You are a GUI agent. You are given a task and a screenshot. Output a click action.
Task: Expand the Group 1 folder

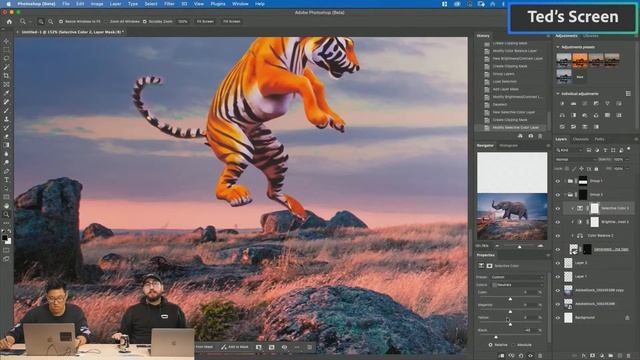click(565, 181)
